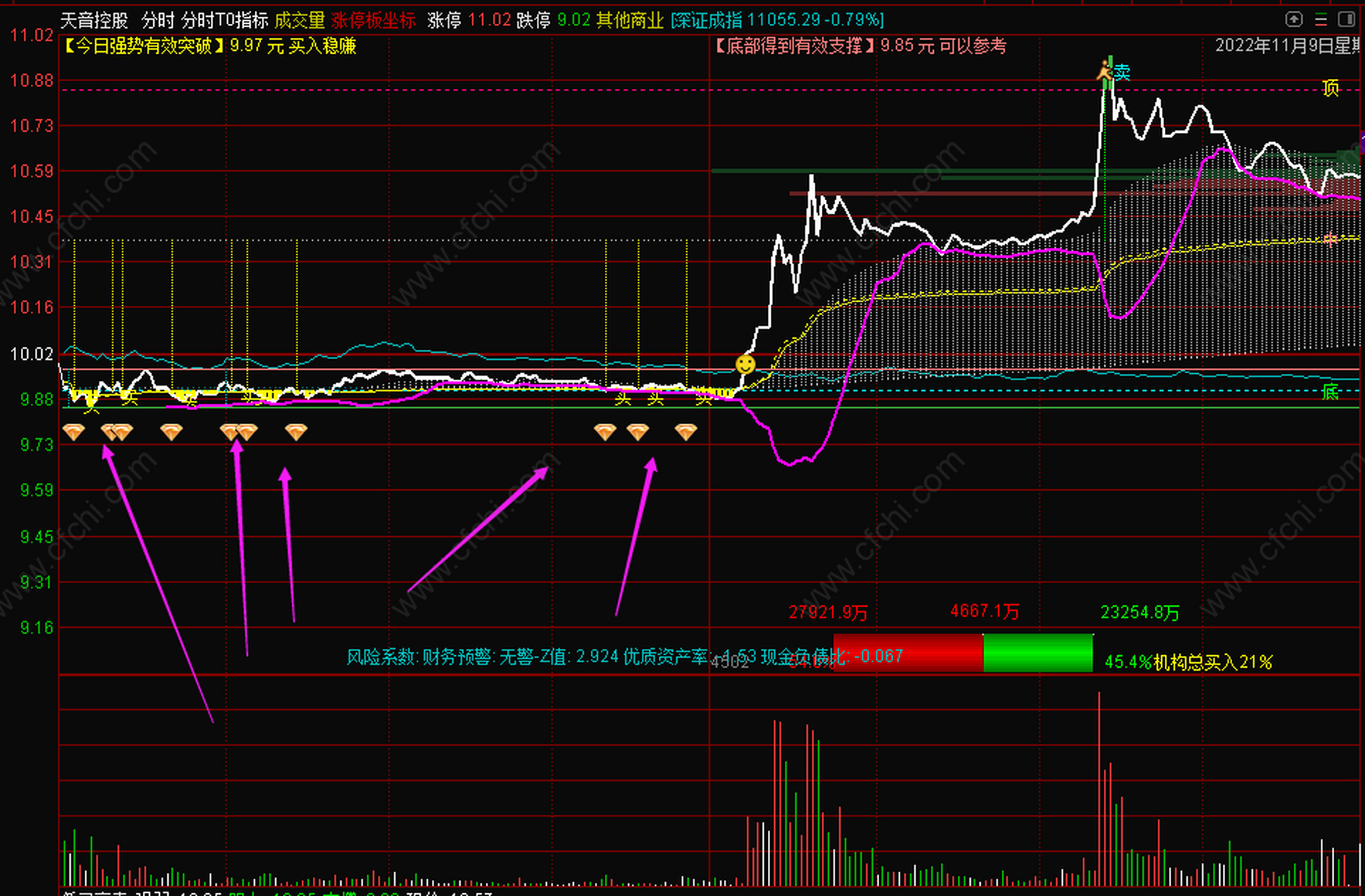Toggle the side panel layout icon
The width and height of the screenshot is (1365, 896).
(1345, 19)
